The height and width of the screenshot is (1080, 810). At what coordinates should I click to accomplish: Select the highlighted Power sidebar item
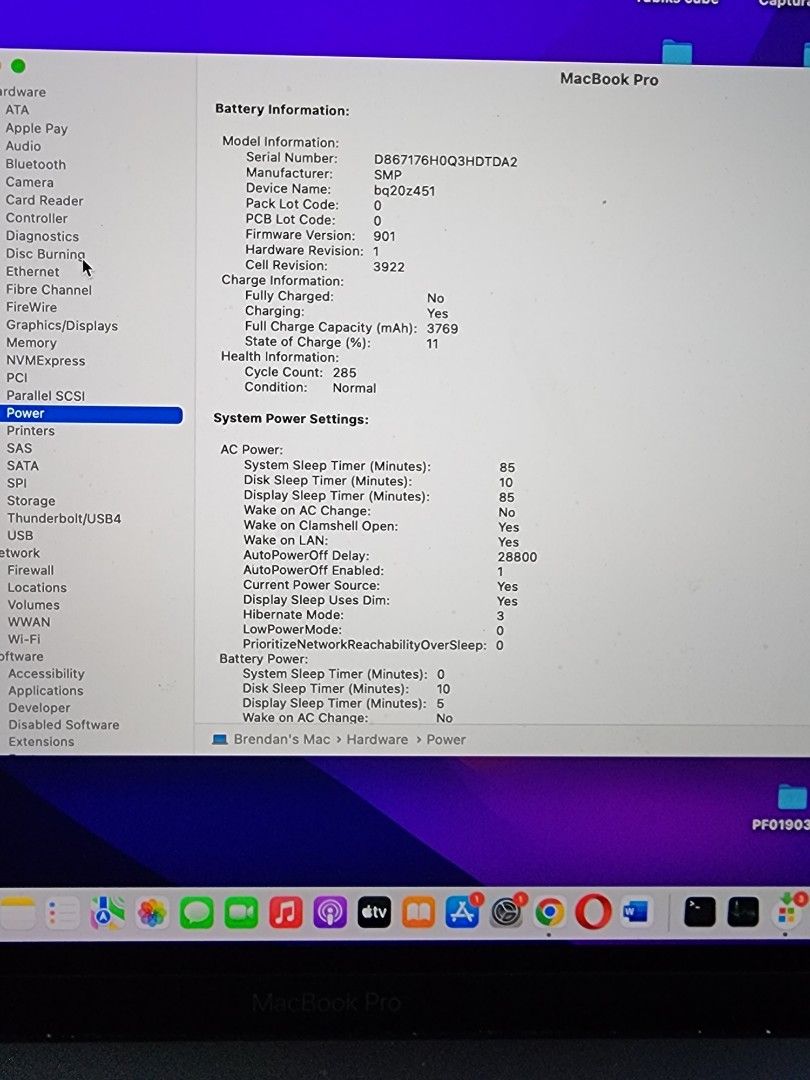(x=91, y=413)
